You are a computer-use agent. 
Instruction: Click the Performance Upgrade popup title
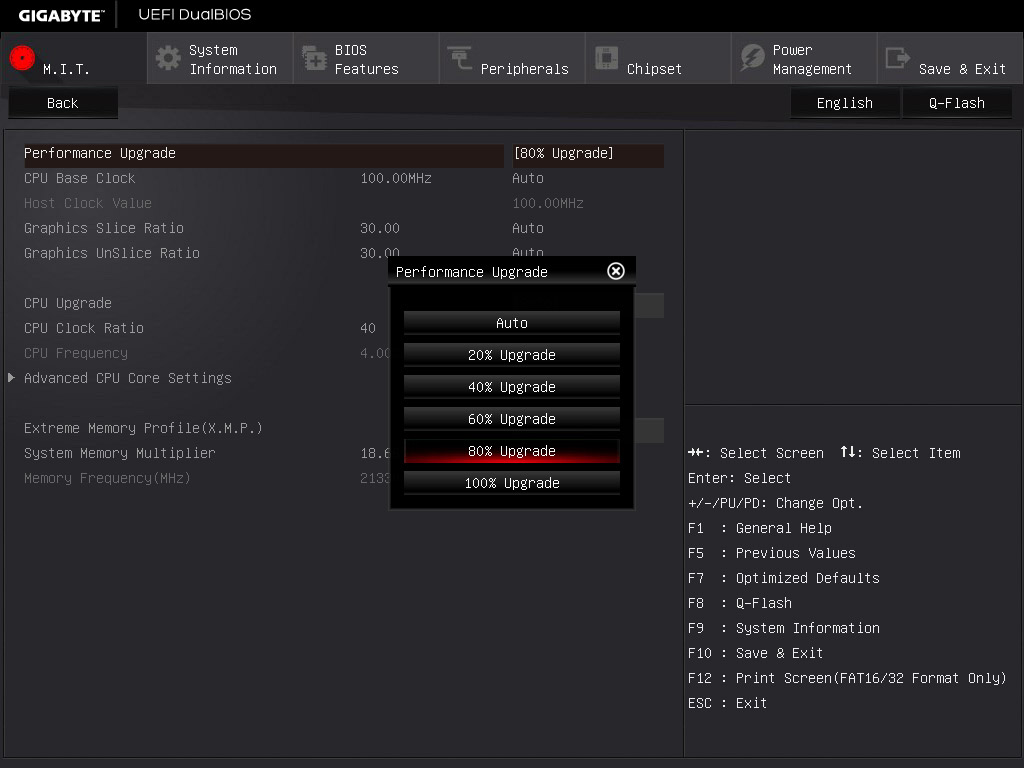pyautogui.click(x=472, y=272)
